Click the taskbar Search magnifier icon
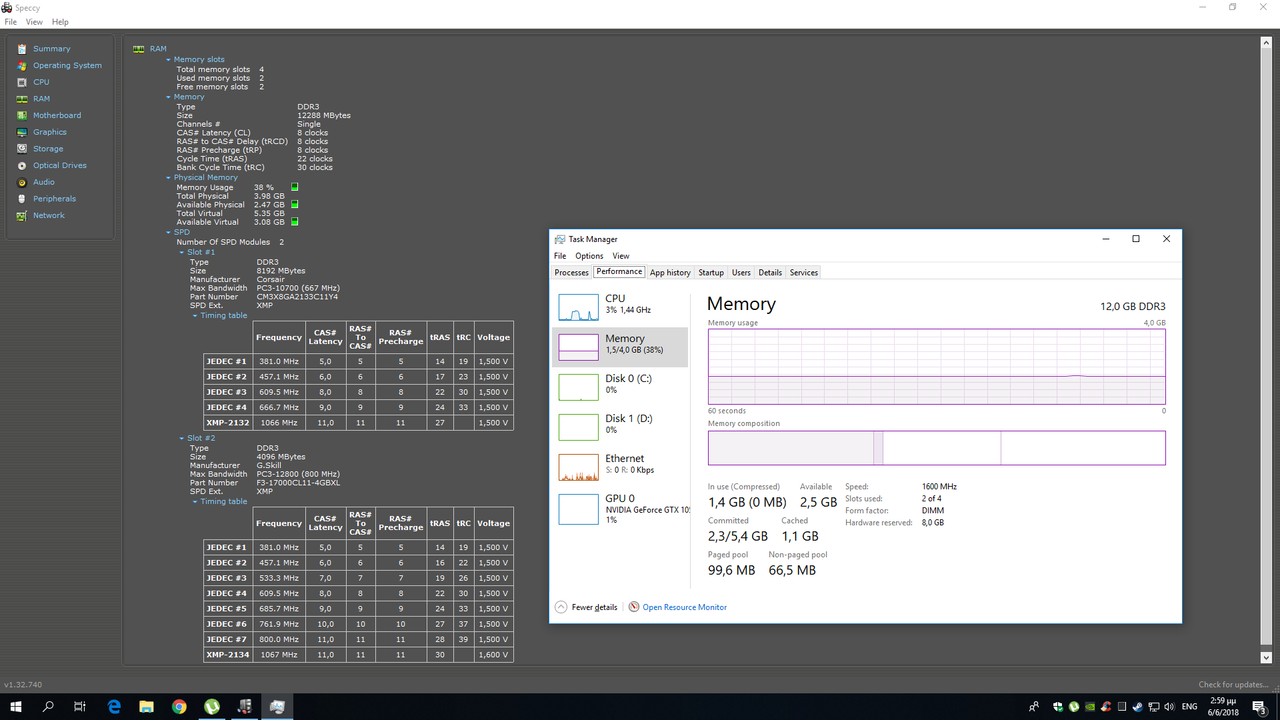The width and height of the screenshot is (1280, 720). [48, 707]
